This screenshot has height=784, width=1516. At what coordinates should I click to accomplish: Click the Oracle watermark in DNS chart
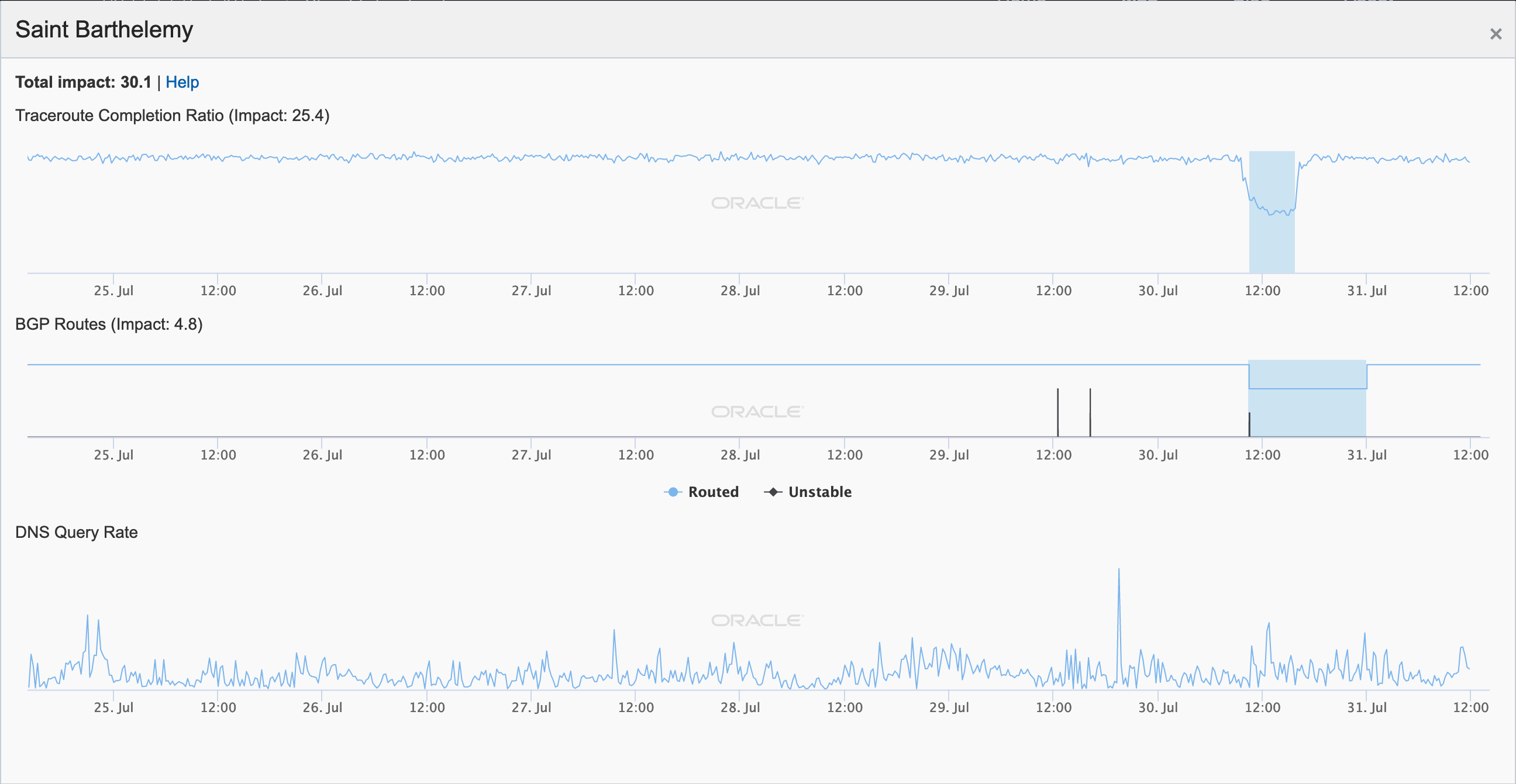coord(757,620)
